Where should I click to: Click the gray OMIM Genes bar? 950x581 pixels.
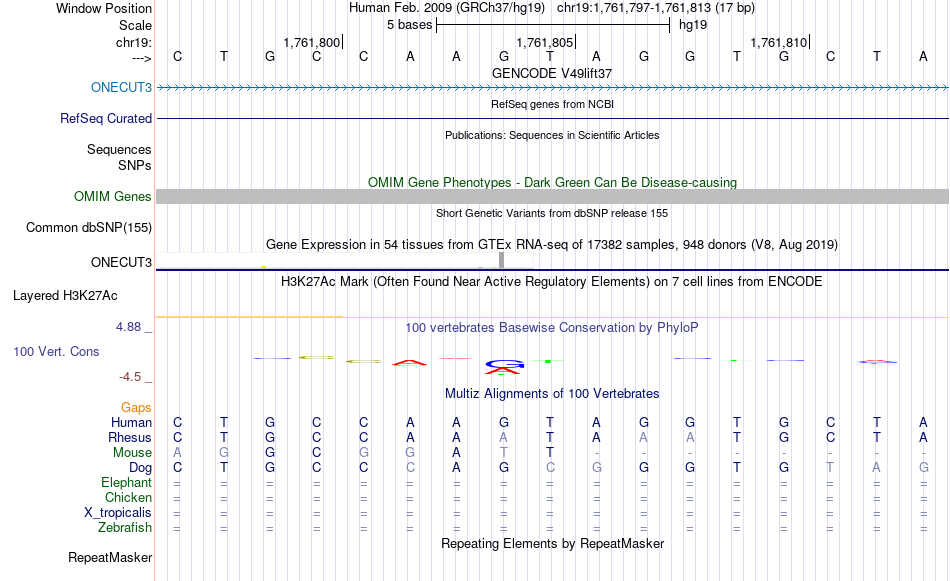click(552, 196)
